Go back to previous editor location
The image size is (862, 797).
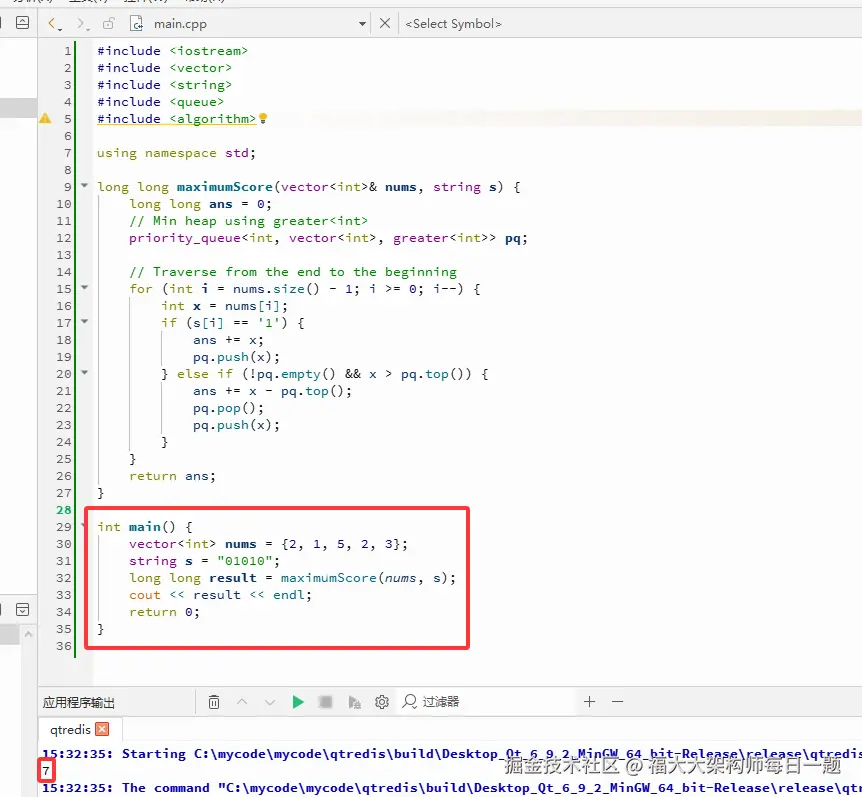point(53,24)
